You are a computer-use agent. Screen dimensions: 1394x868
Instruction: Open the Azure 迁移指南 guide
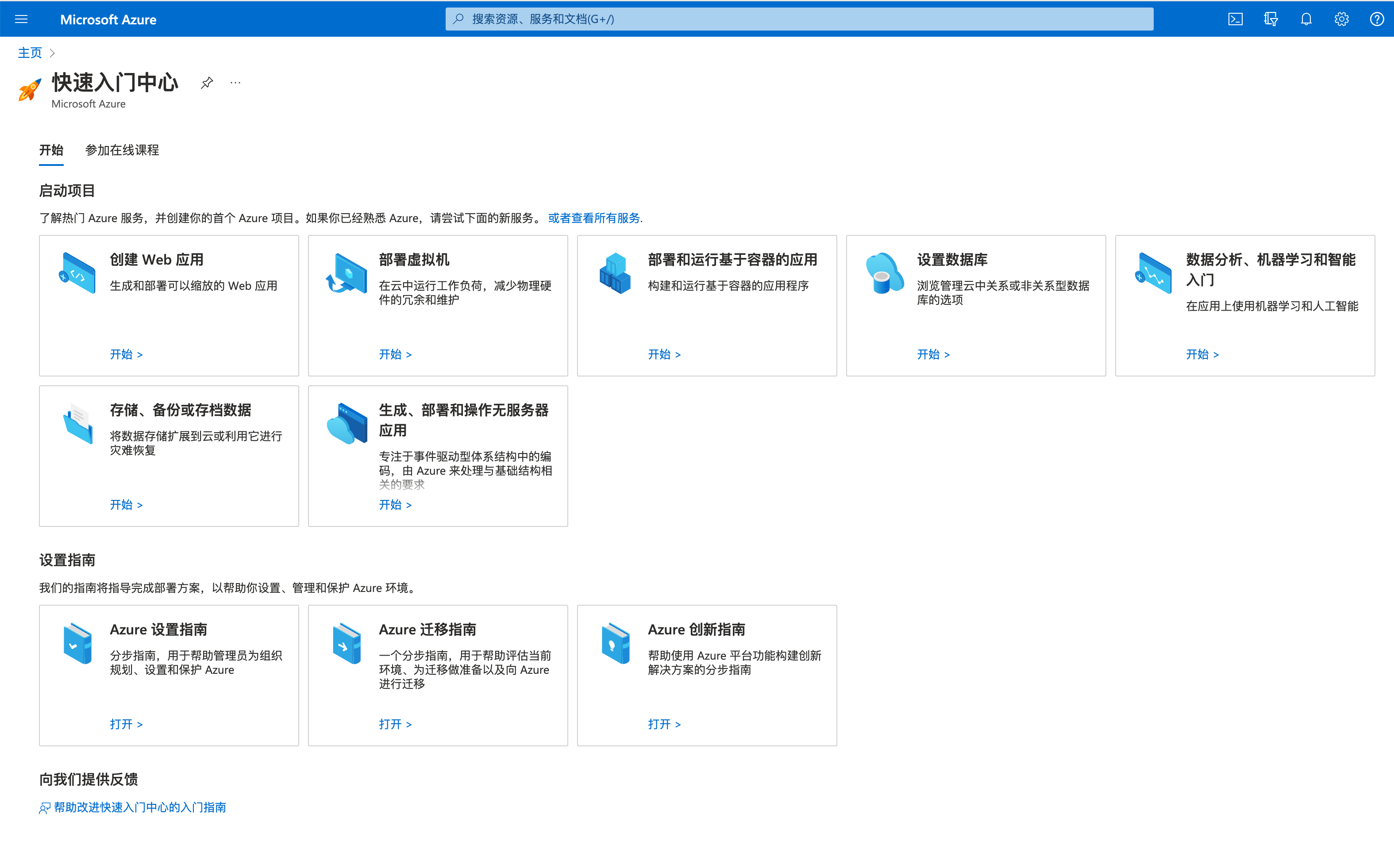coord(395,724)
